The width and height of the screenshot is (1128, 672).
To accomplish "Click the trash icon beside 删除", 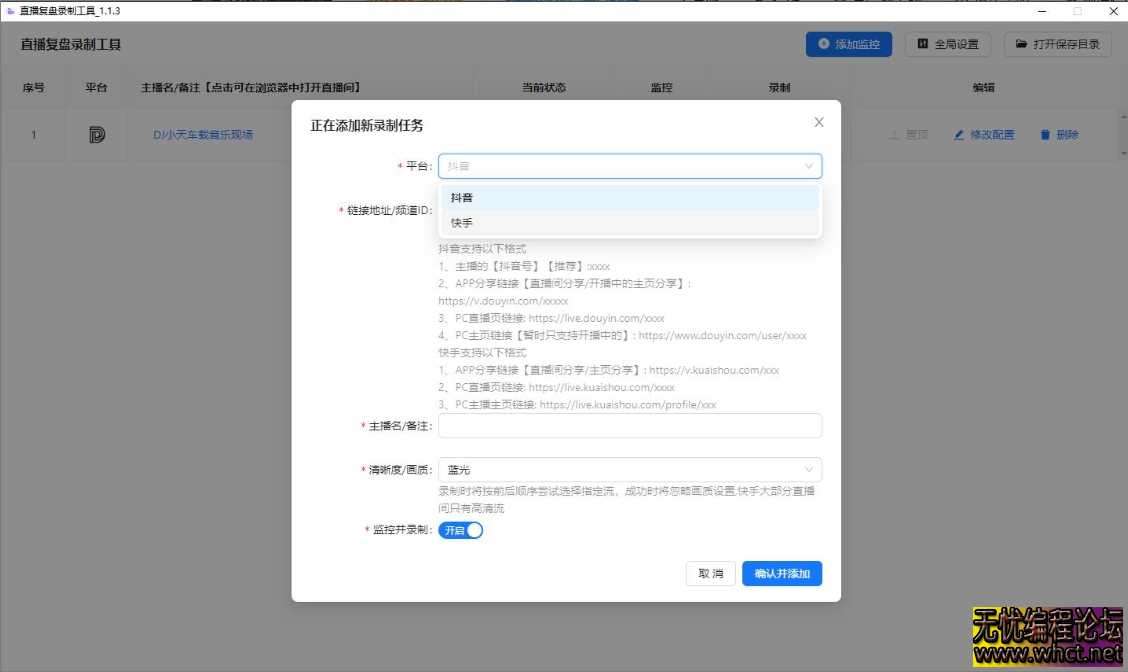I will [x=1045, y=134].
